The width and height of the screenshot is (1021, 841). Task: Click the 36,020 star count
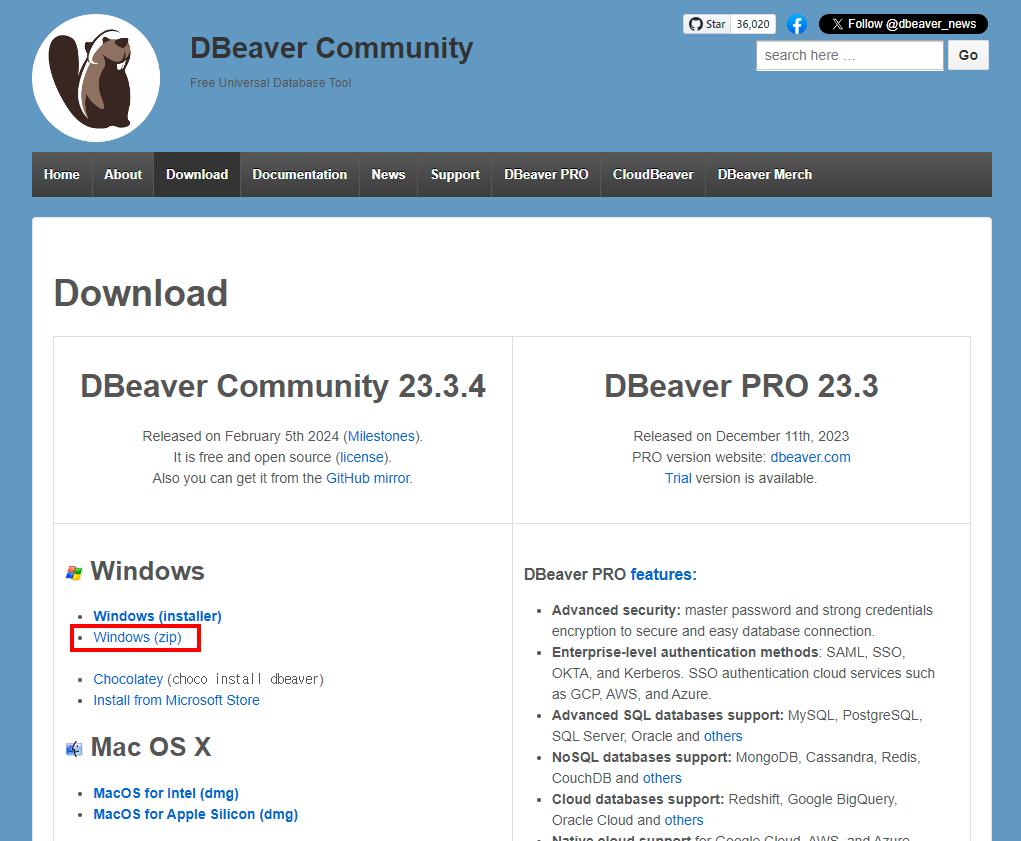coord(753,24)
